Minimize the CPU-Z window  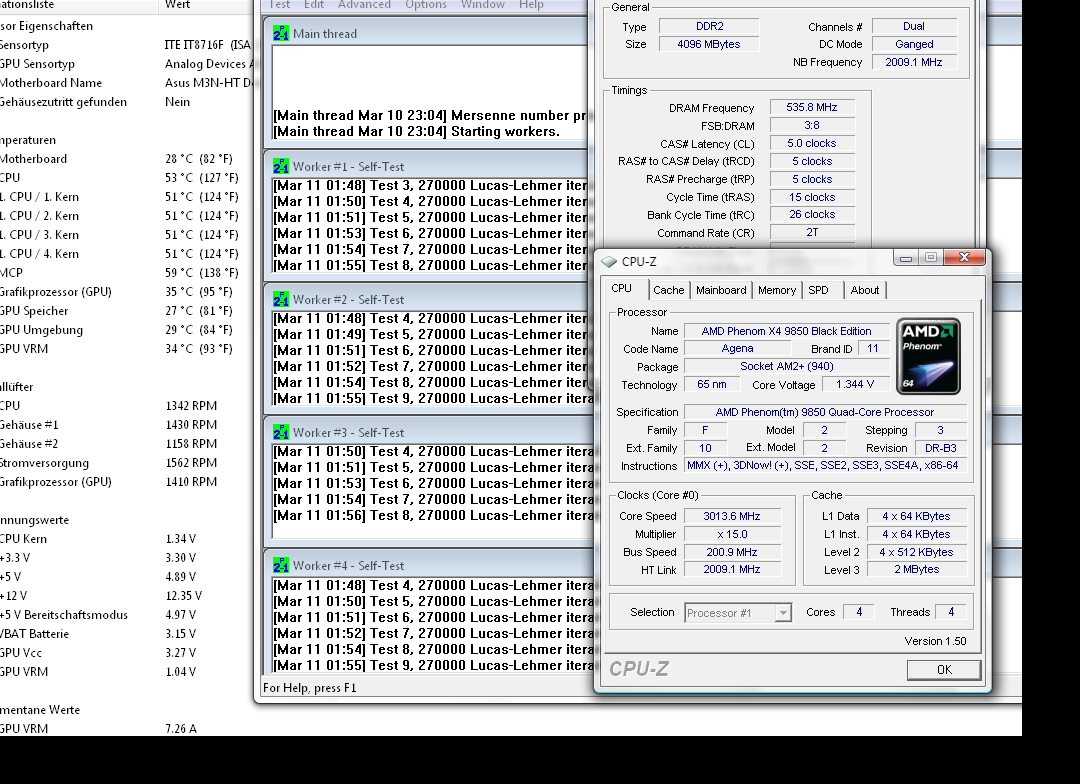pos(906,258)
